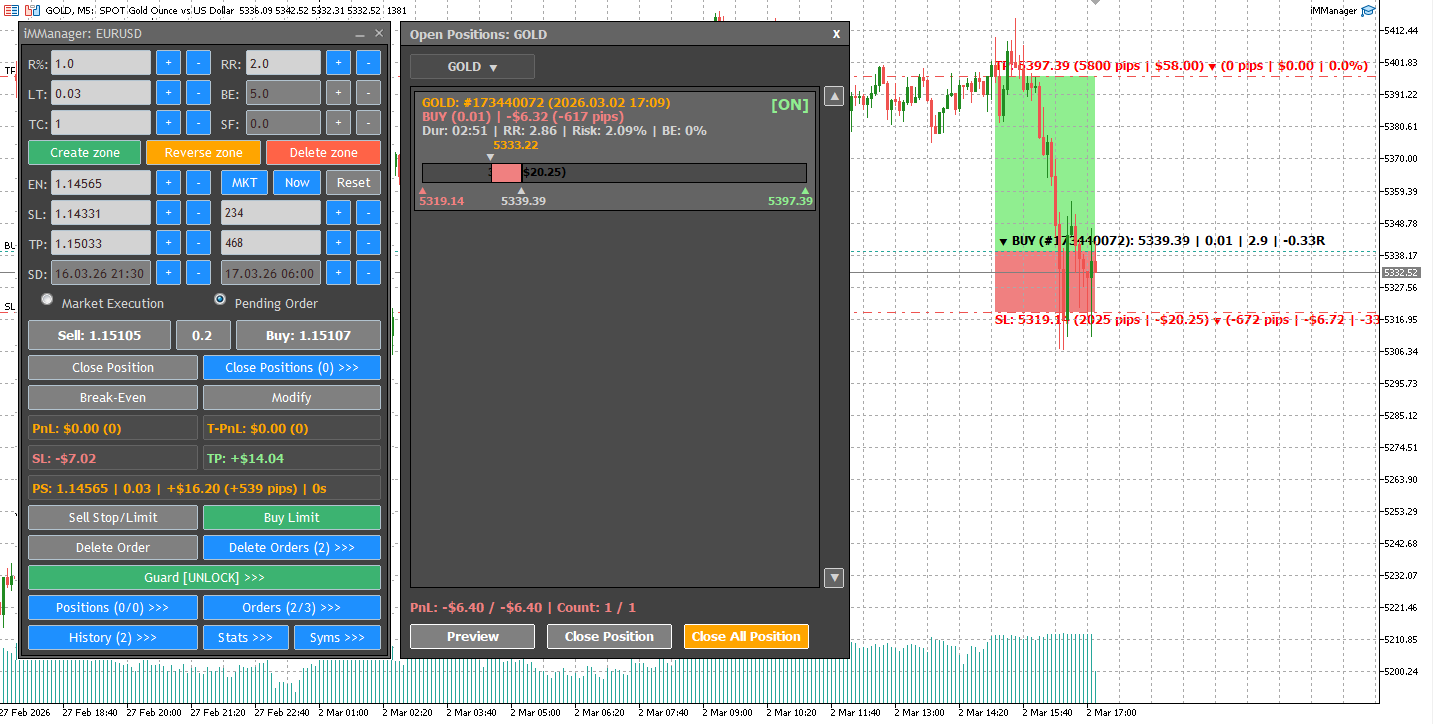Screen dimensions: 1433x724
Task: Click the Create zone button
Action: point(85,153)
